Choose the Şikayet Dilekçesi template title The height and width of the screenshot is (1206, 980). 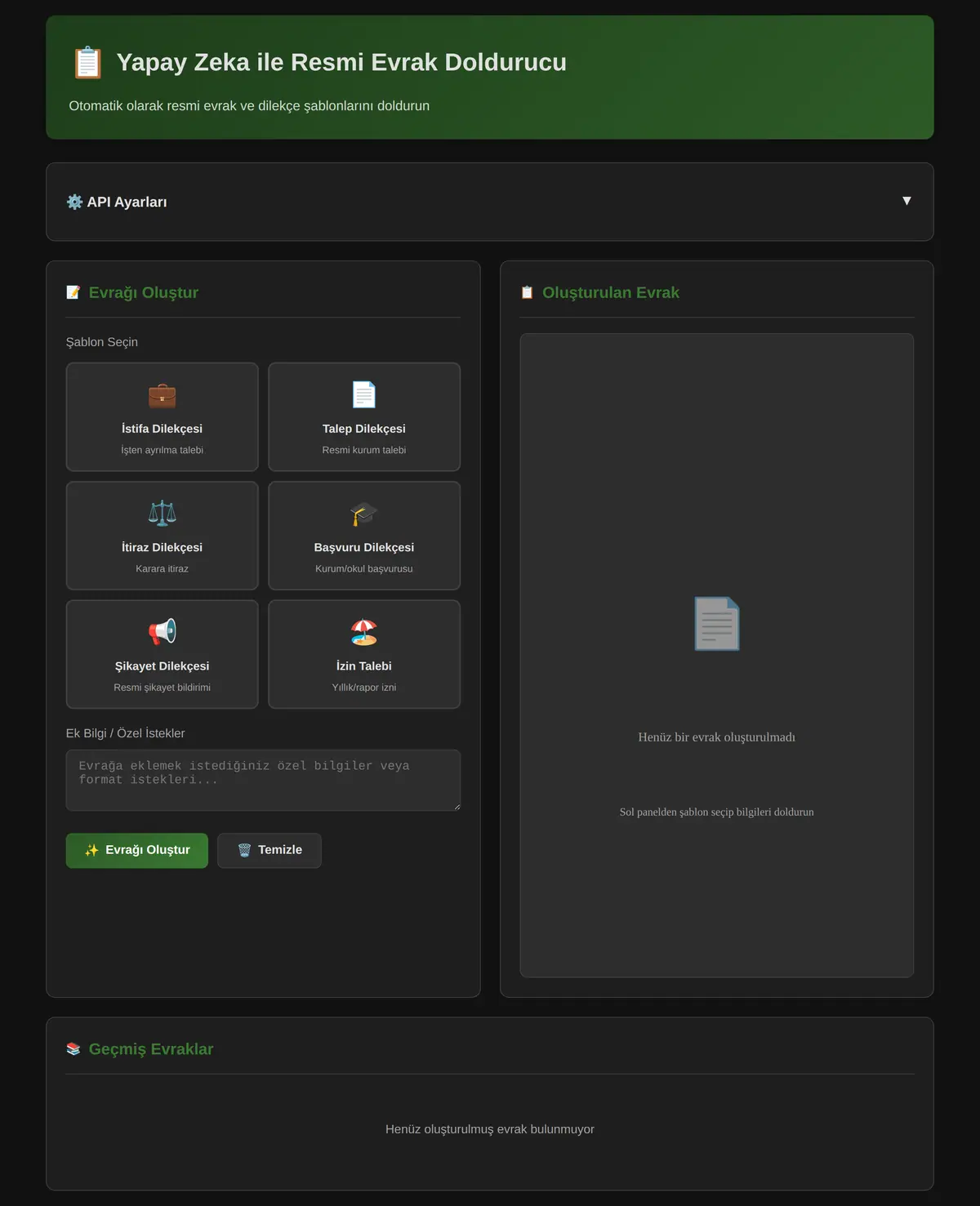(162, 666)
